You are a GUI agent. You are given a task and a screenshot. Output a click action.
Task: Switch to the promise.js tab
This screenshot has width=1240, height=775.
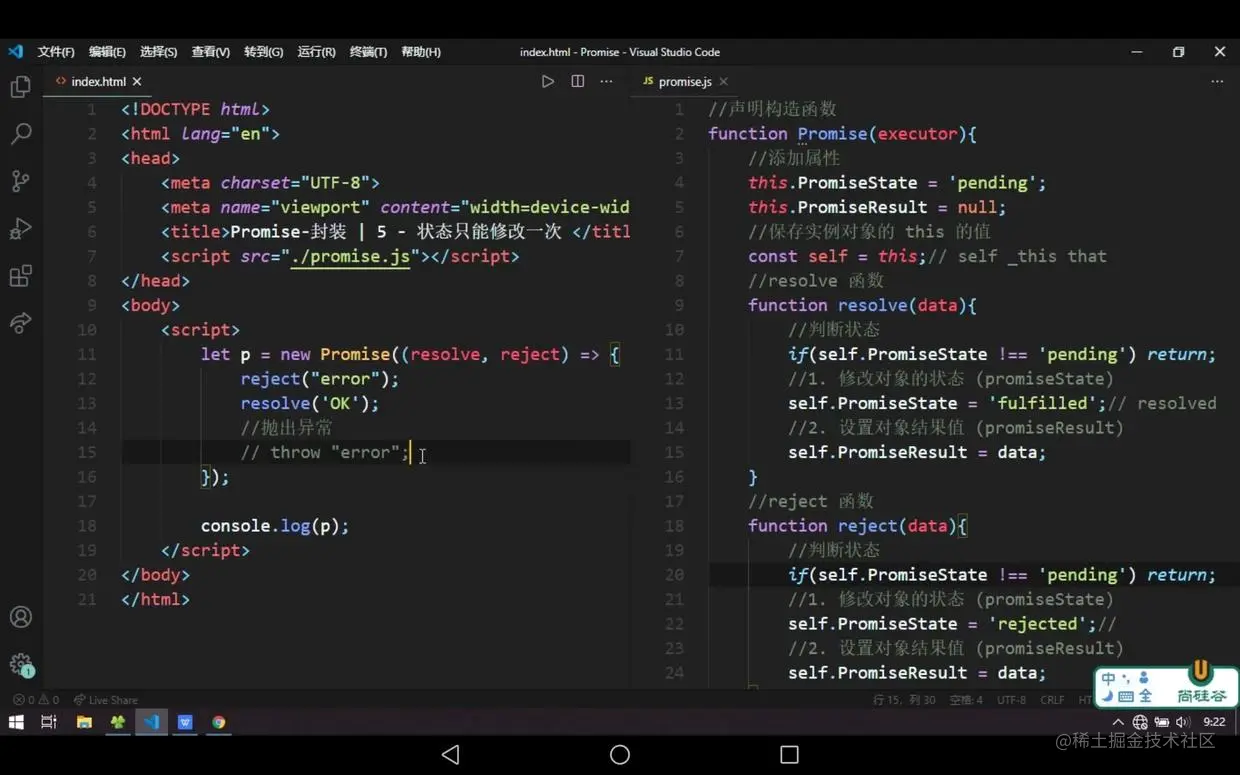point(684,82)
